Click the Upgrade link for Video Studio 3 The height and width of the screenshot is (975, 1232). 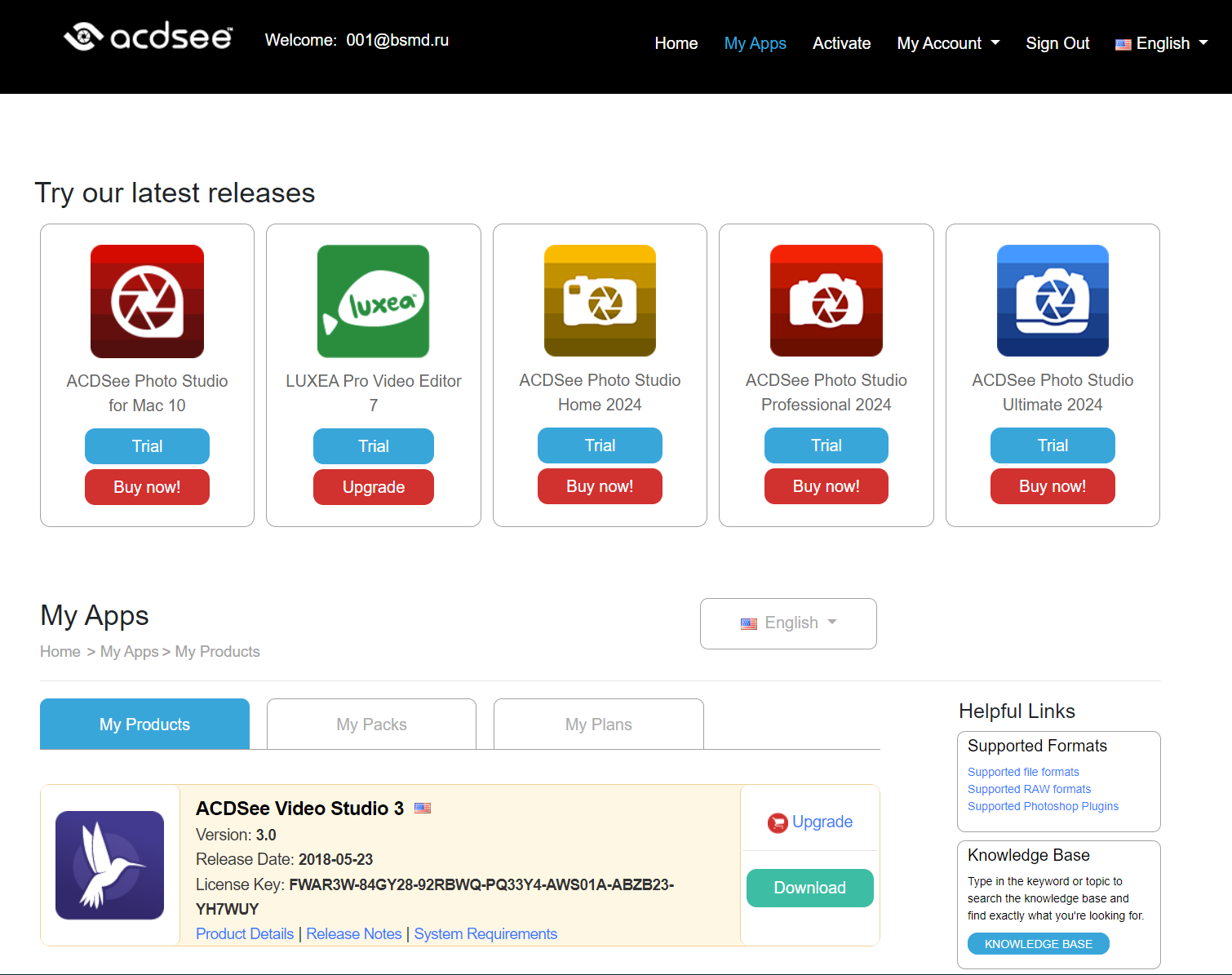pyautogui.click(x=822, y=822)
